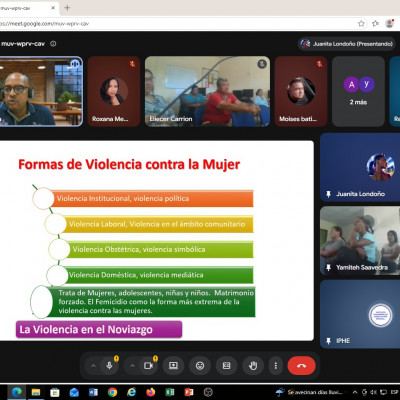Open the present screen option
The width and height of the screenshot is (400, 400).
tap(173, 366)
